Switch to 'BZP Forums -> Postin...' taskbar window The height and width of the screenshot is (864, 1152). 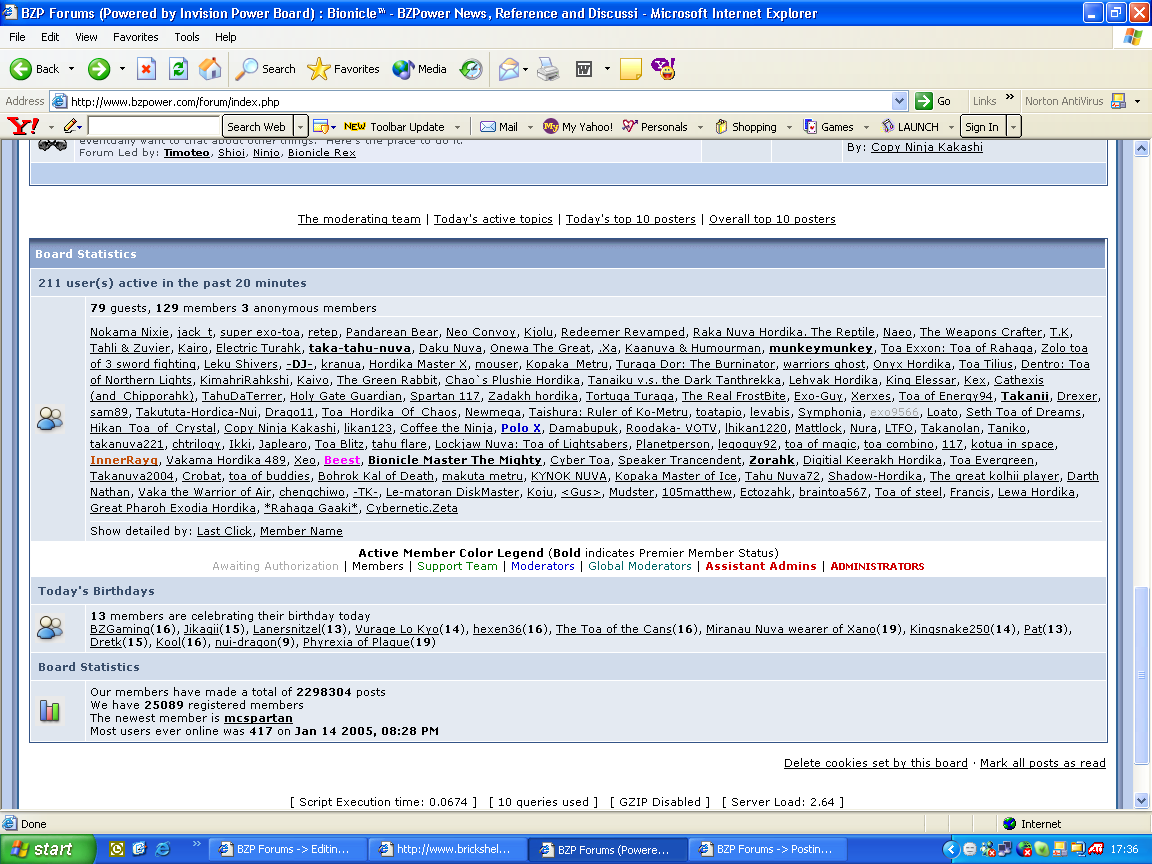click(x=768, y=849)
